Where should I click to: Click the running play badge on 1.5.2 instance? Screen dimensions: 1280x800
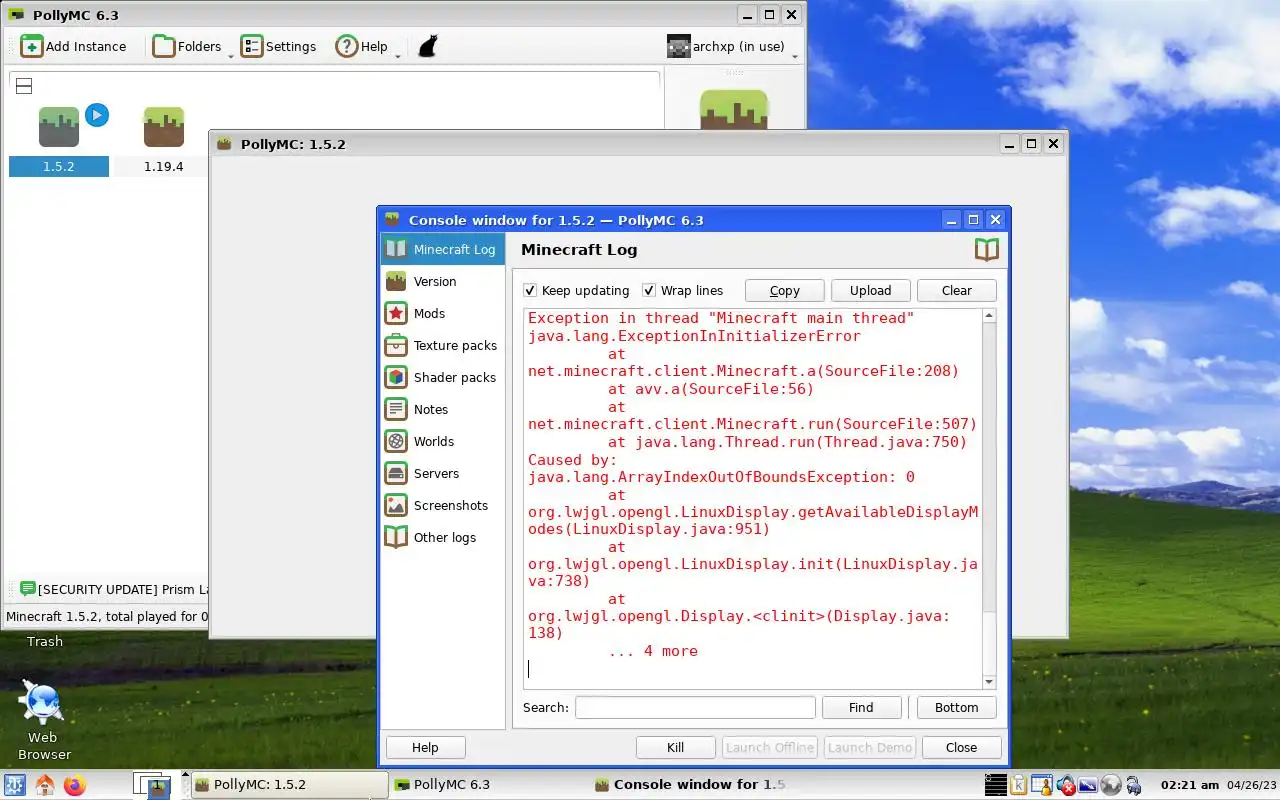96,115
